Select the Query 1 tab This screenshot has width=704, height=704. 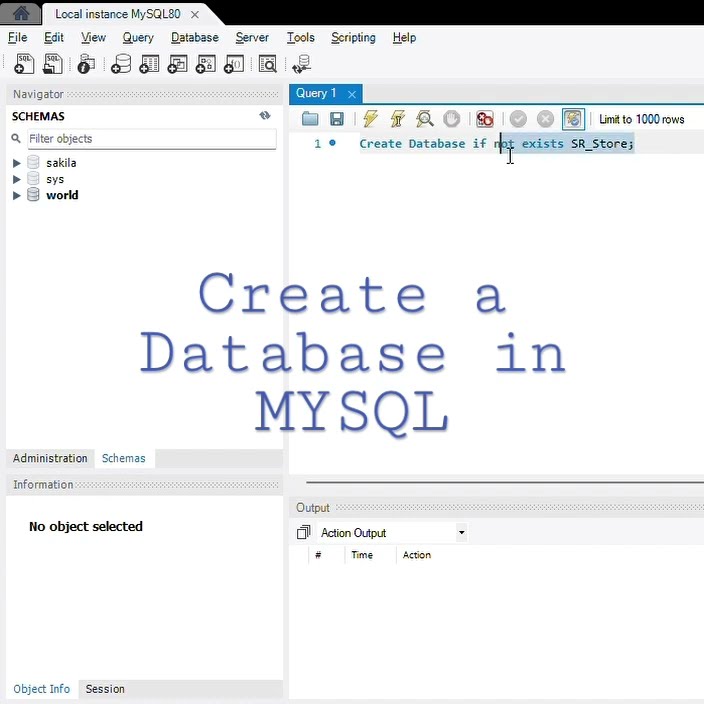[316, 93]
